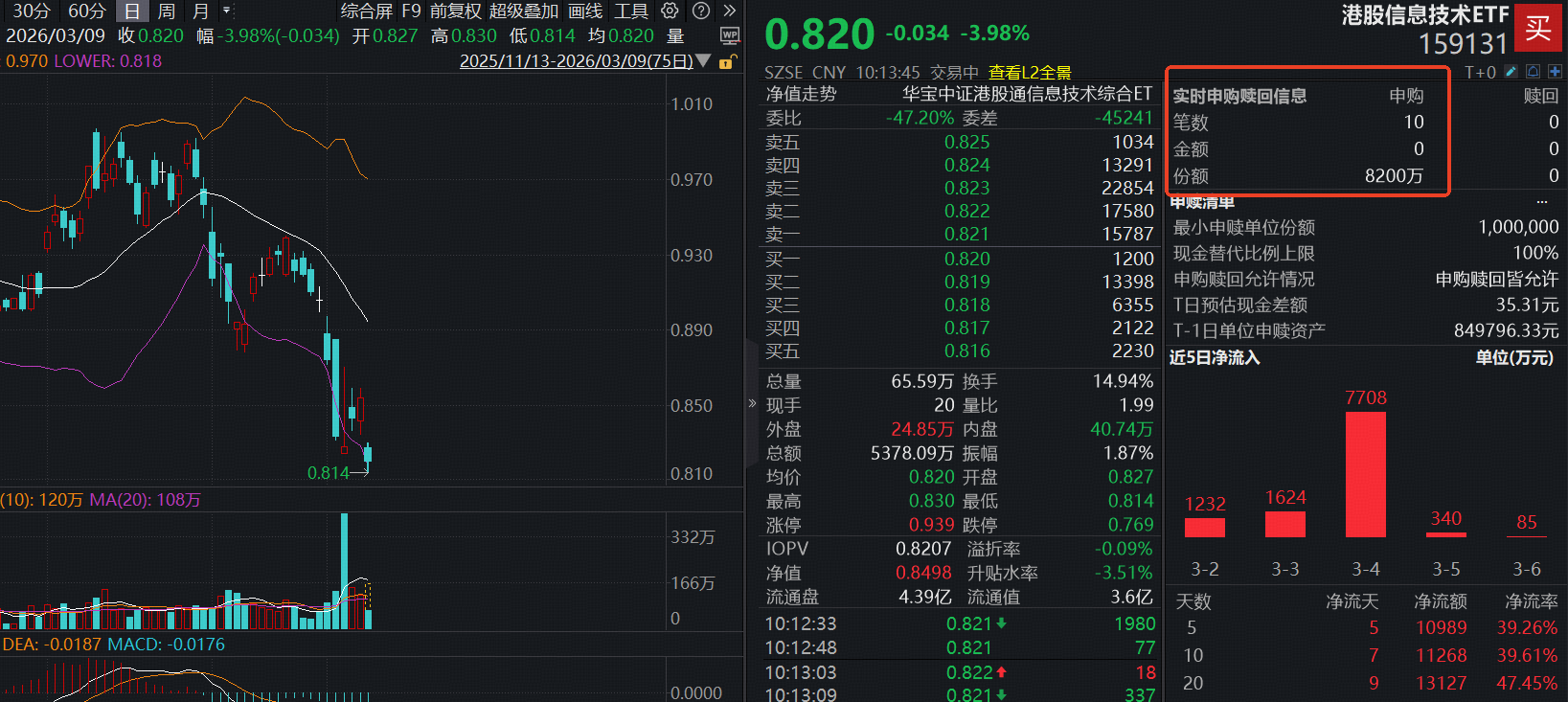Click the bell alert icon
Image resolution: width=1568 pixels, height=702 pixels.
1533,72
